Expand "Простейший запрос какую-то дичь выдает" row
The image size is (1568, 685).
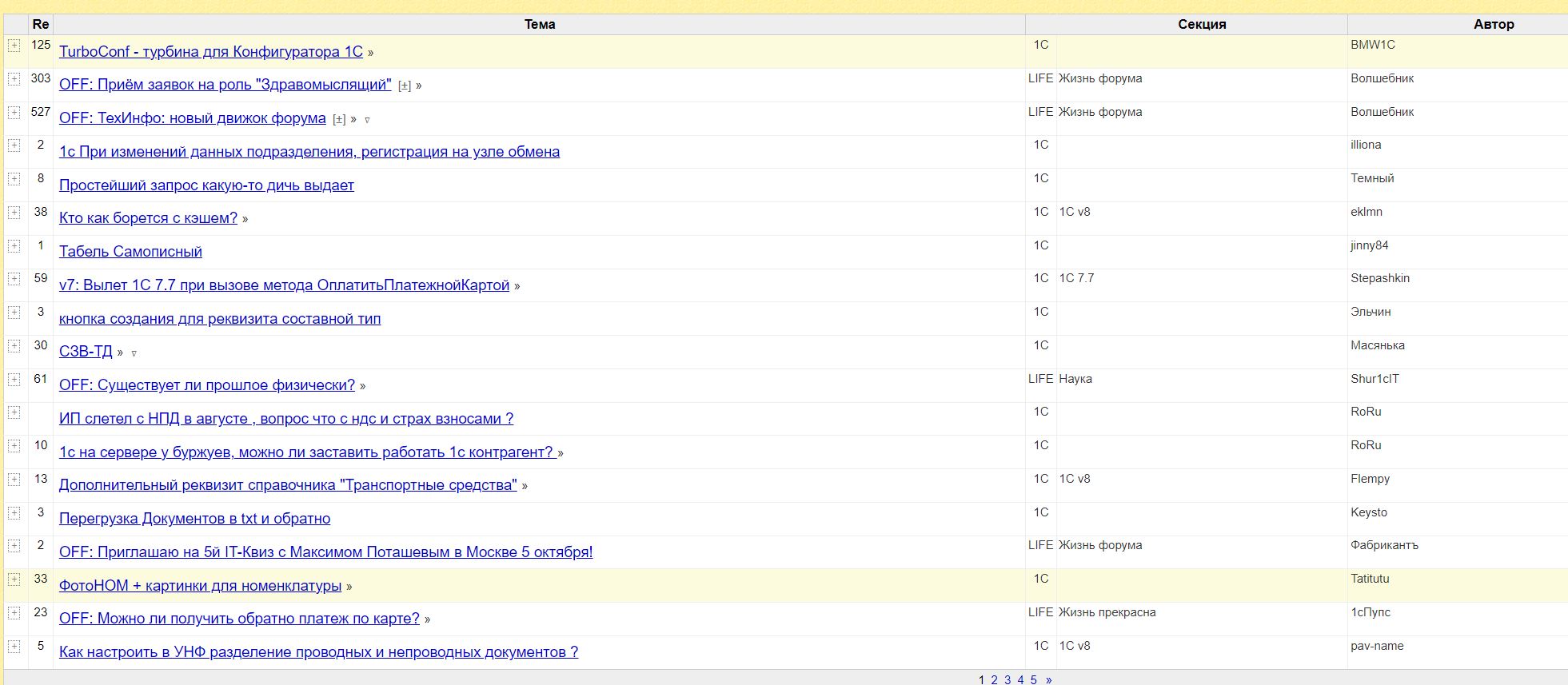[14, 179]
